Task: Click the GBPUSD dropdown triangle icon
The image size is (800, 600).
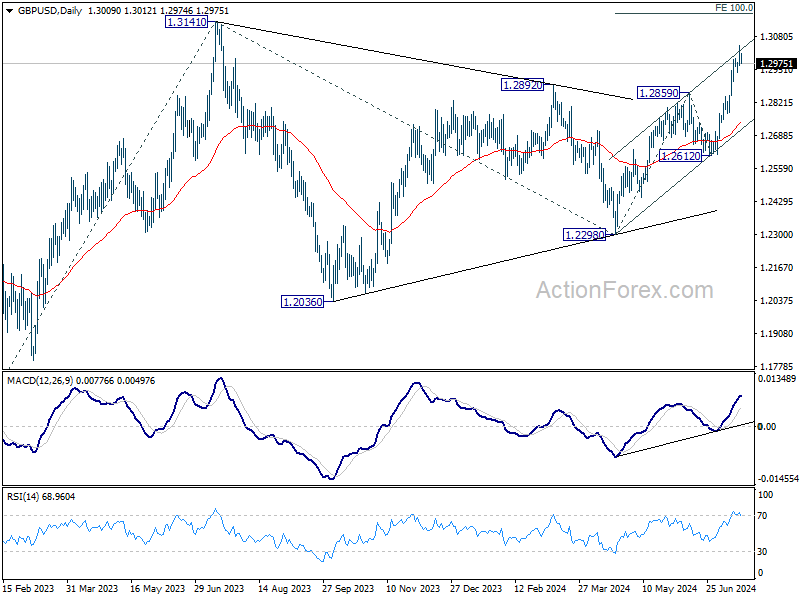Action: click(x=10, y=11)
